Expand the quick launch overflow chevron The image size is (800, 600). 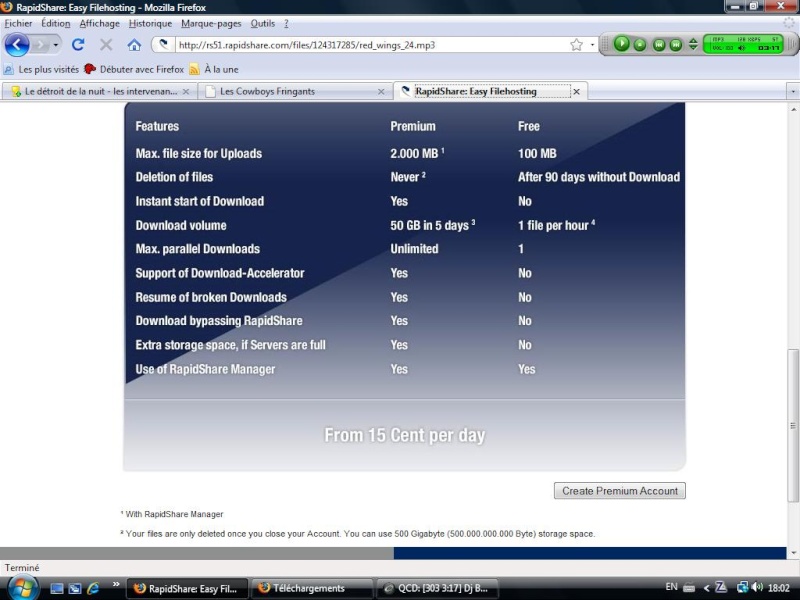(x=116, y=585)
